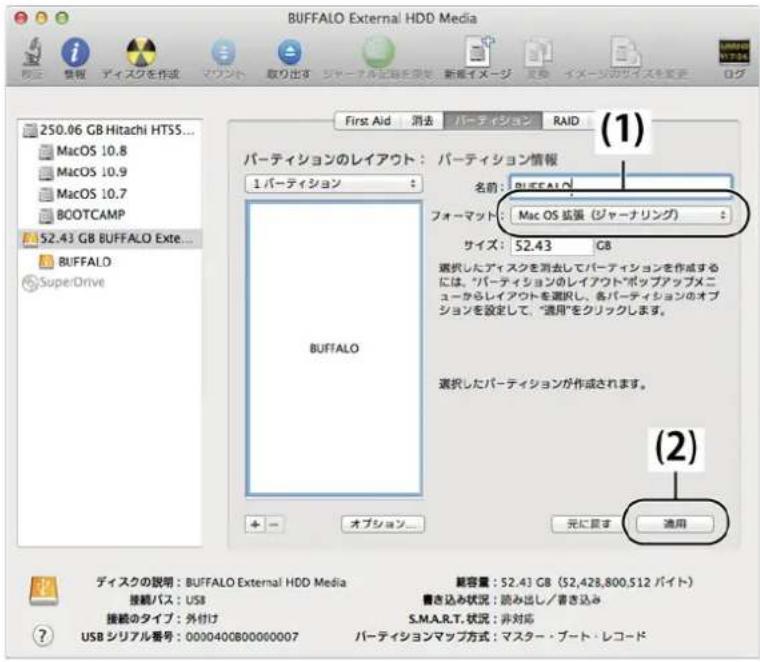The width and height of the screenshot is (760, 662).
Task: Open help with question mark button
Action: 43,635
